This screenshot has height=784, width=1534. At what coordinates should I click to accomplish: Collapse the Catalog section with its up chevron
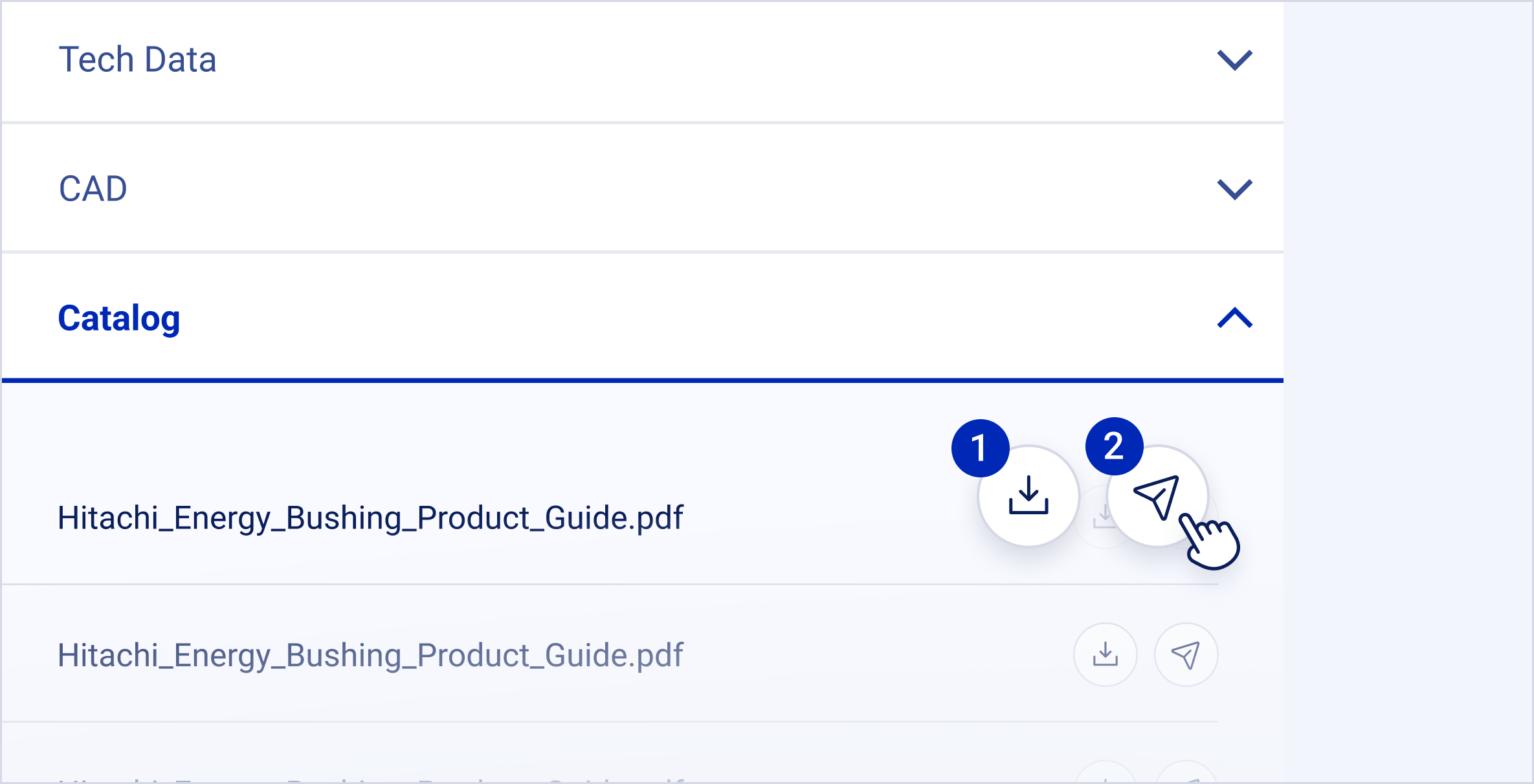(x=1235, y=318)
